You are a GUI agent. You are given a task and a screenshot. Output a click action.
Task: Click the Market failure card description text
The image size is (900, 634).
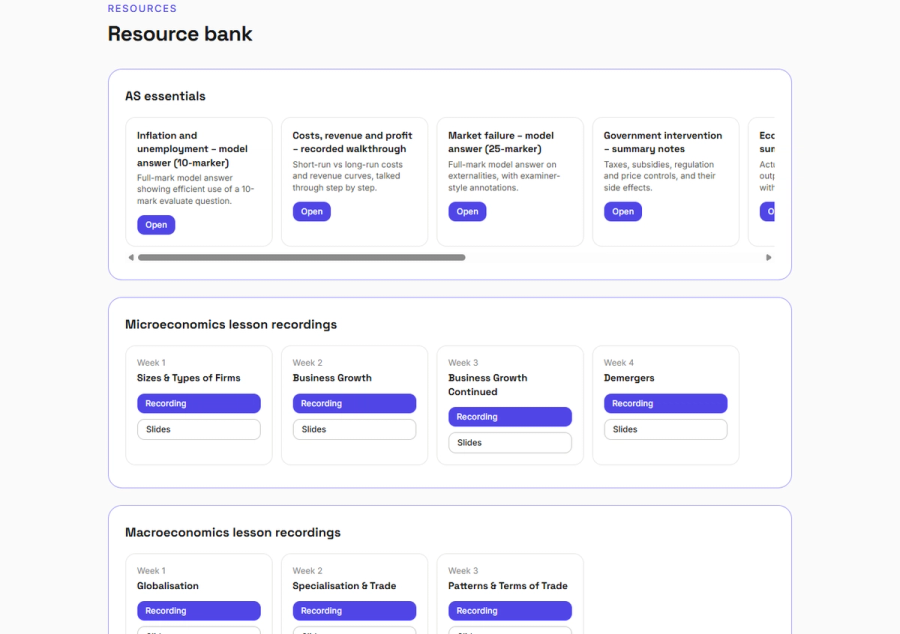pos(503,176)
